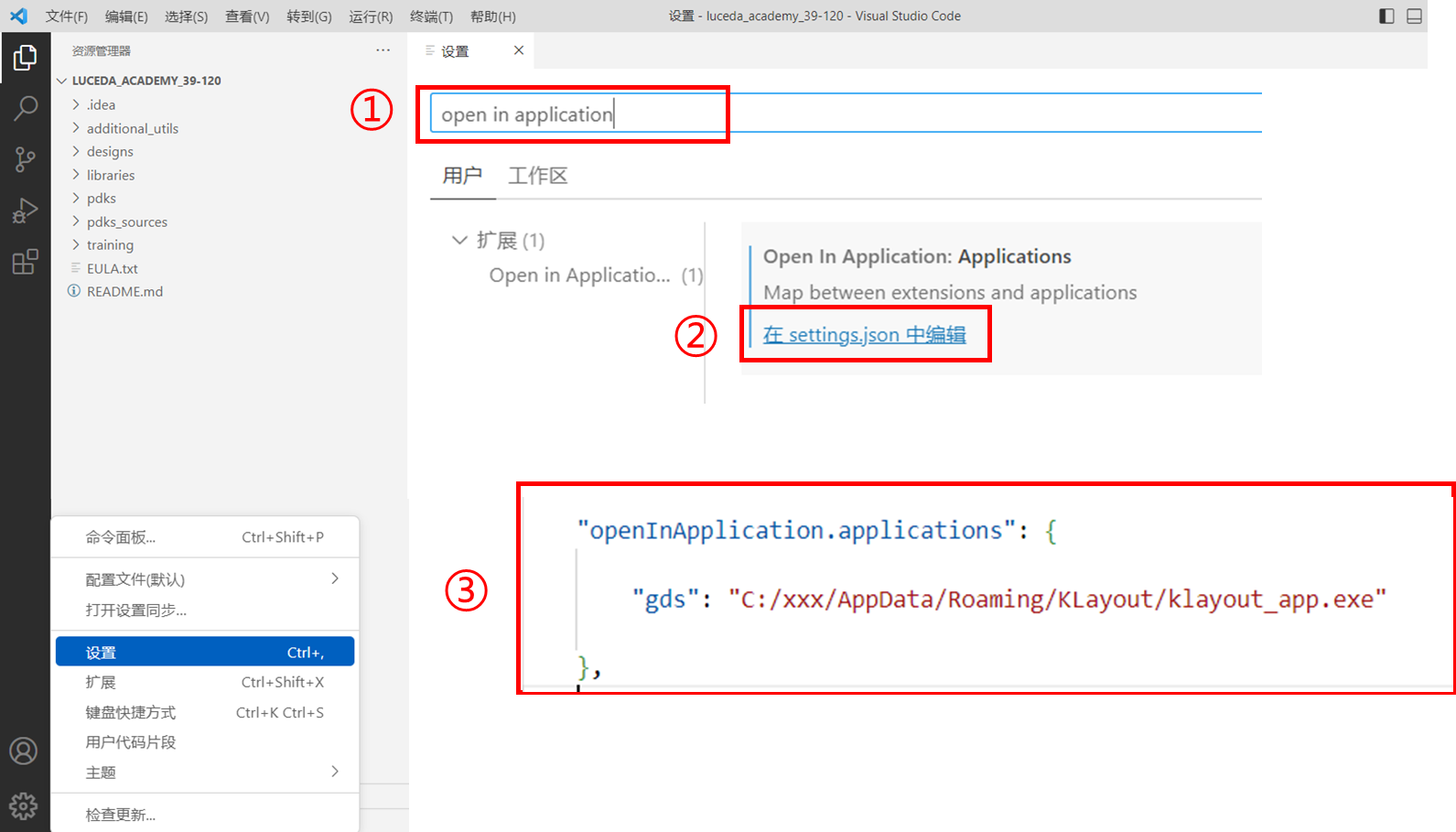
Task: Open the 查看(V) menu
Action: 247,16
